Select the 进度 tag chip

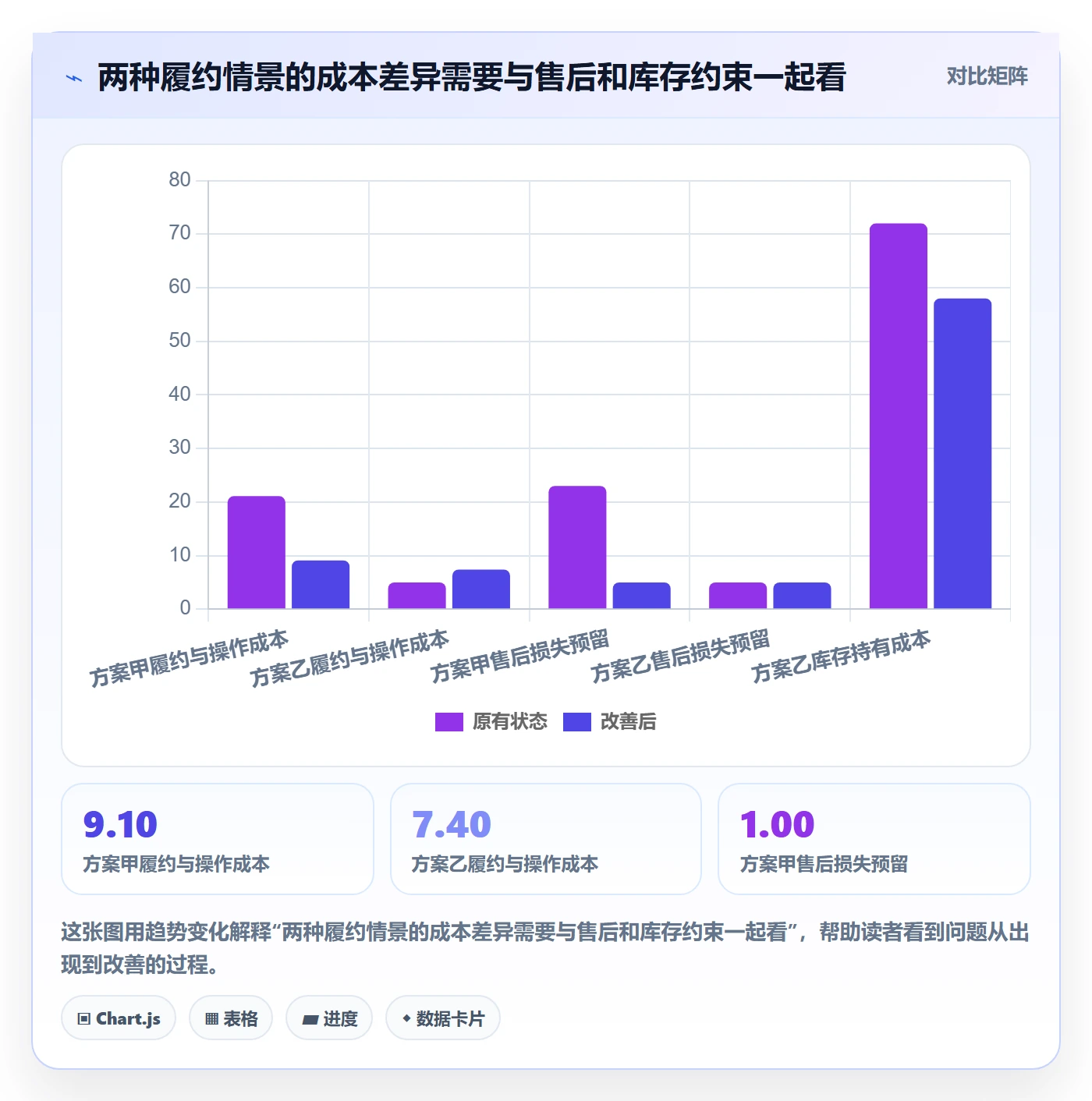click(x=329, y=1018)
